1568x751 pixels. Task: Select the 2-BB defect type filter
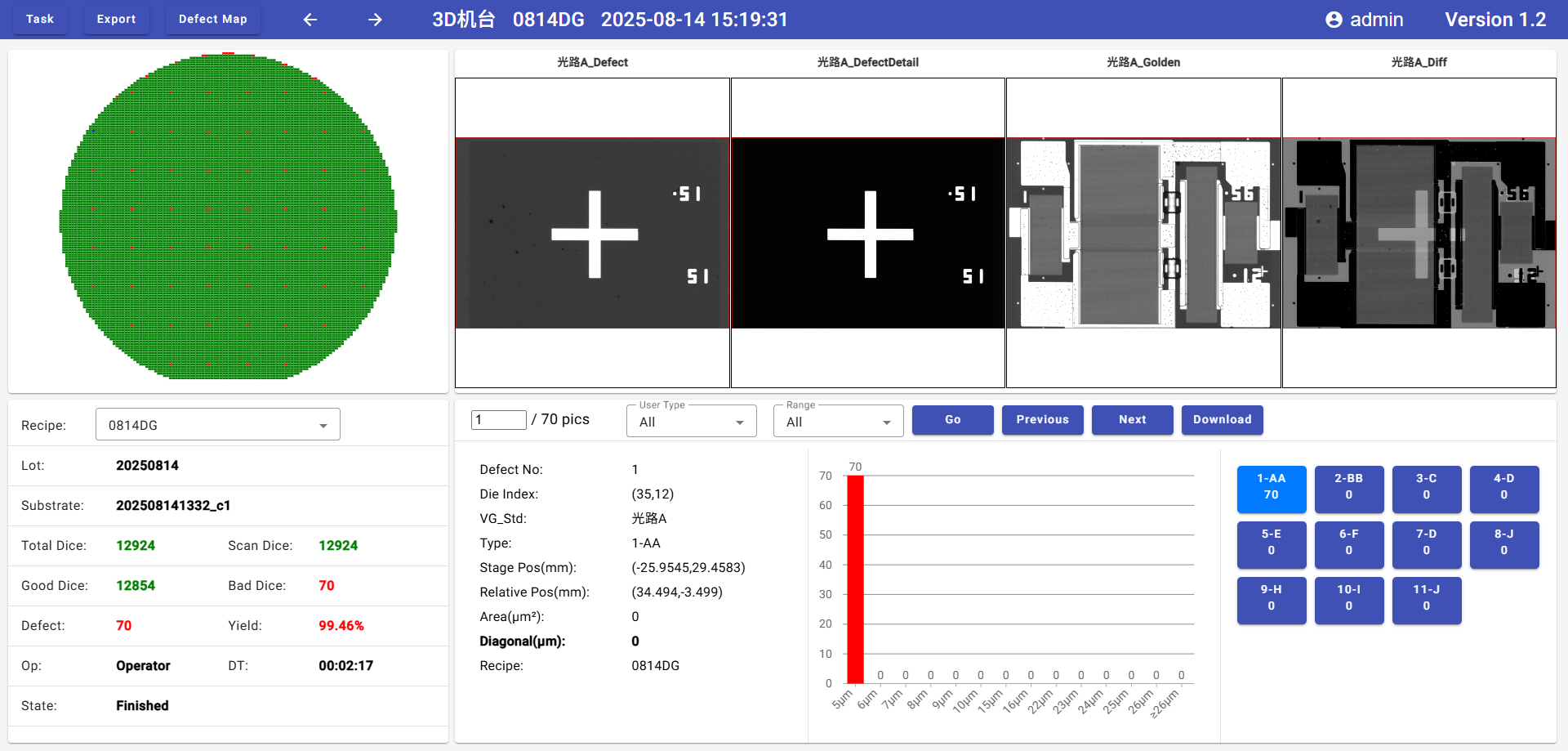click(1348, 487)
